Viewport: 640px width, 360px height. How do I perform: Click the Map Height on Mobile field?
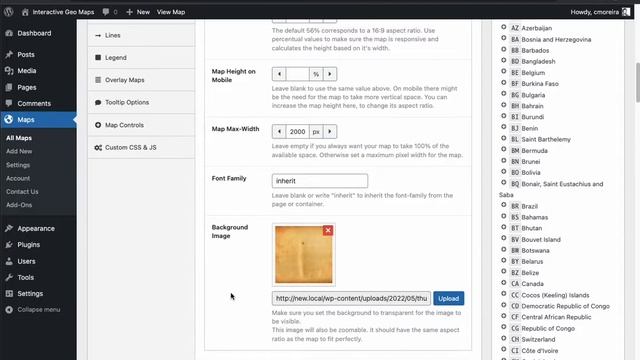[x=298, y=74]
